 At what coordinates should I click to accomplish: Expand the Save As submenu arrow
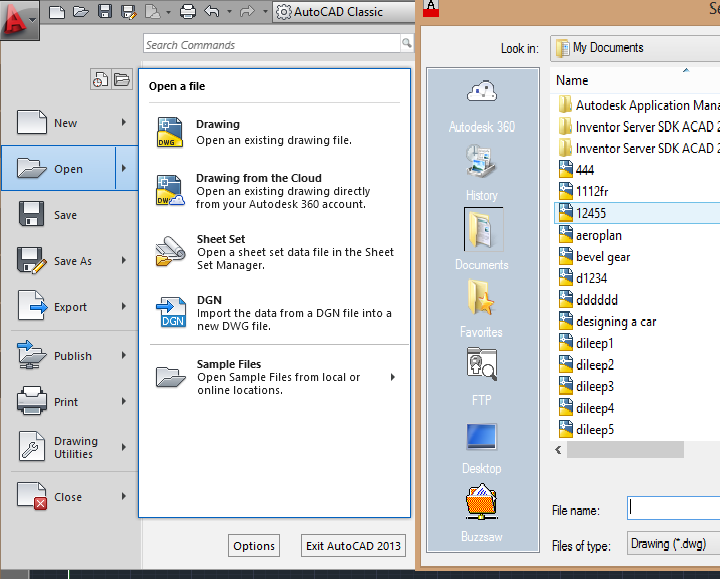124,260
